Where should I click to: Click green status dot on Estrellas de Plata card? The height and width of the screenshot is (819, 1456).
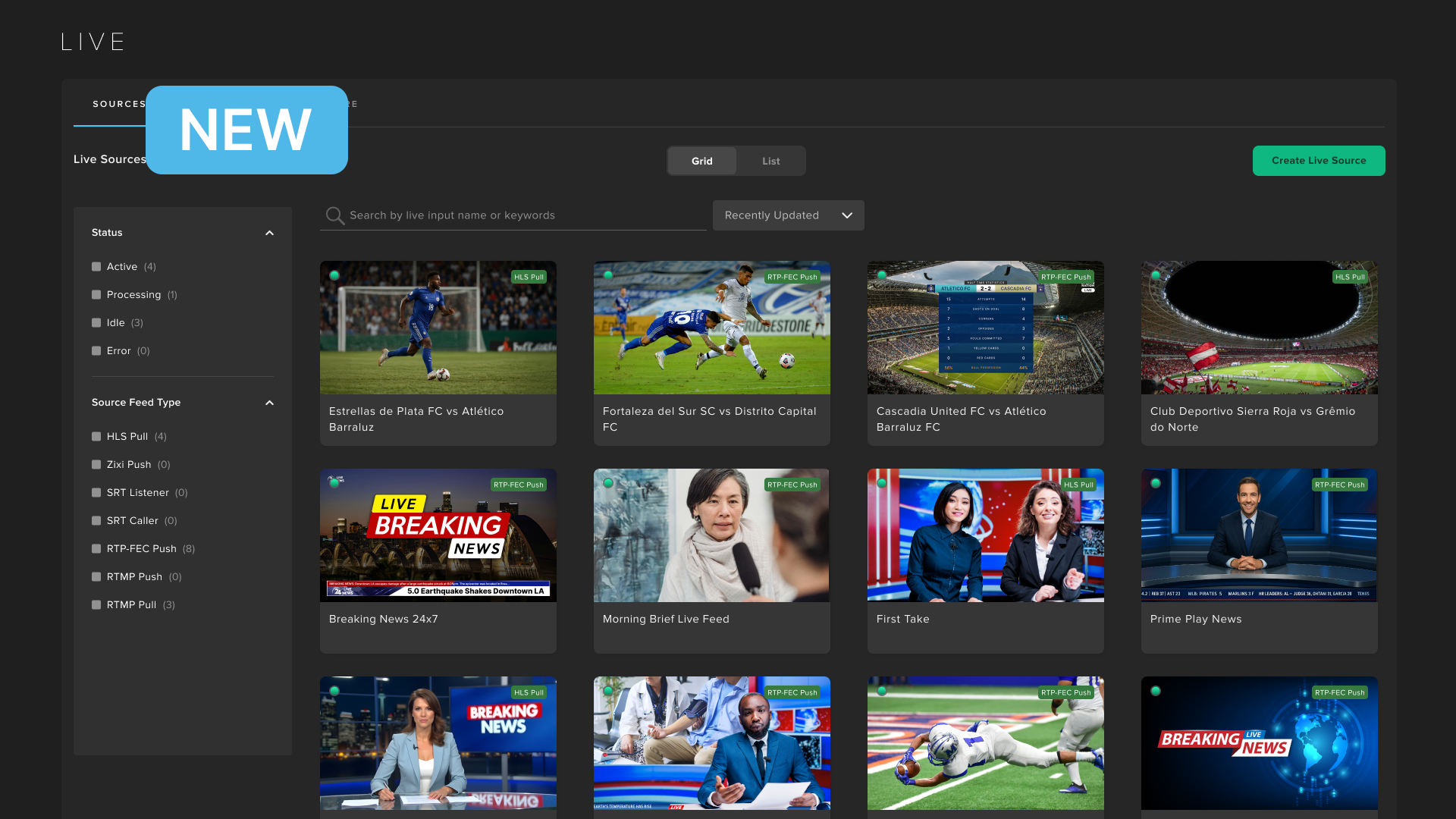(334, 275)
